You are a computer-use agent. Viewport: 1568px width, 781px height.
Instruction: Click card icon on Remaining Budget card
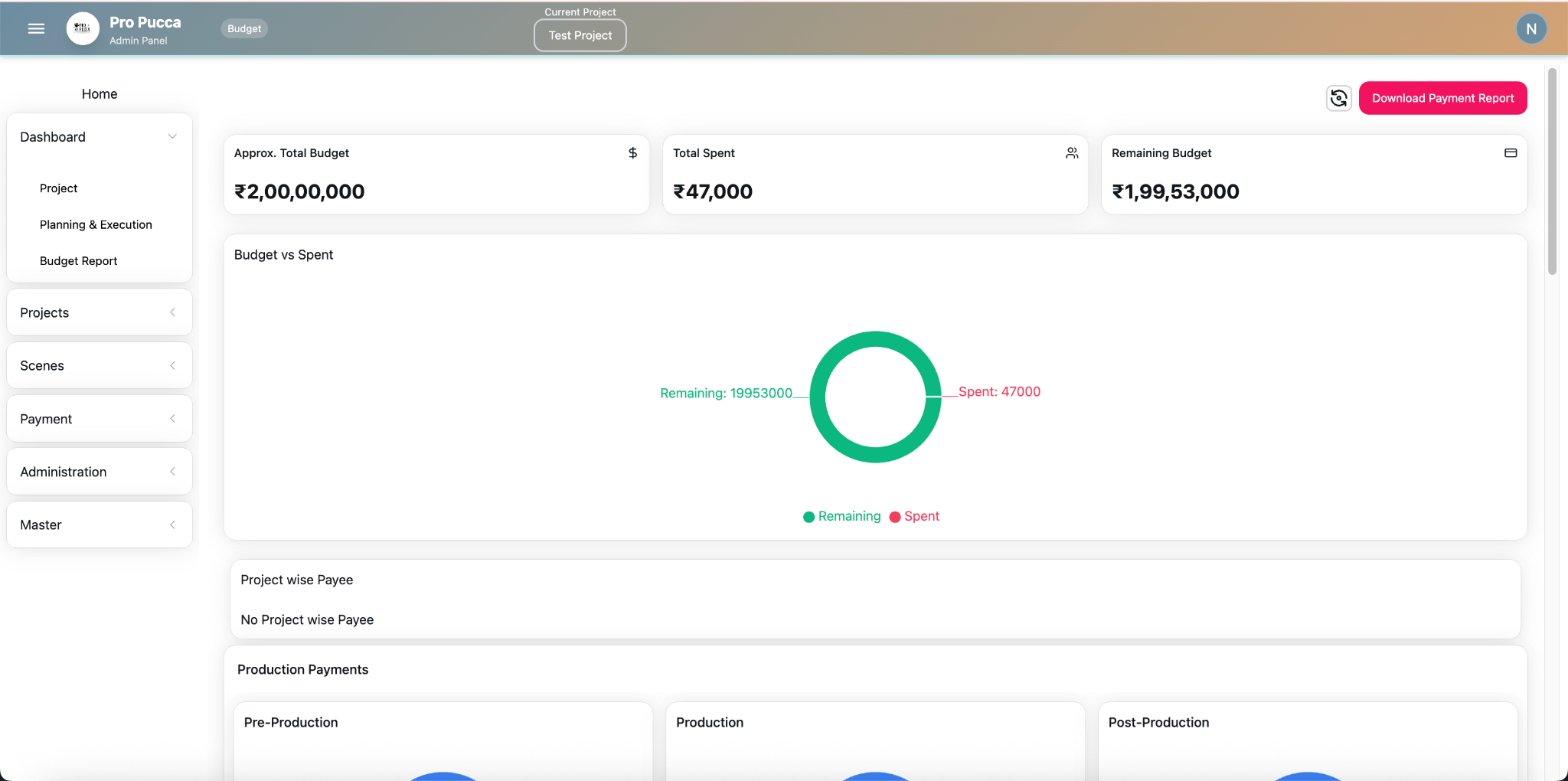click(1510, 153)
